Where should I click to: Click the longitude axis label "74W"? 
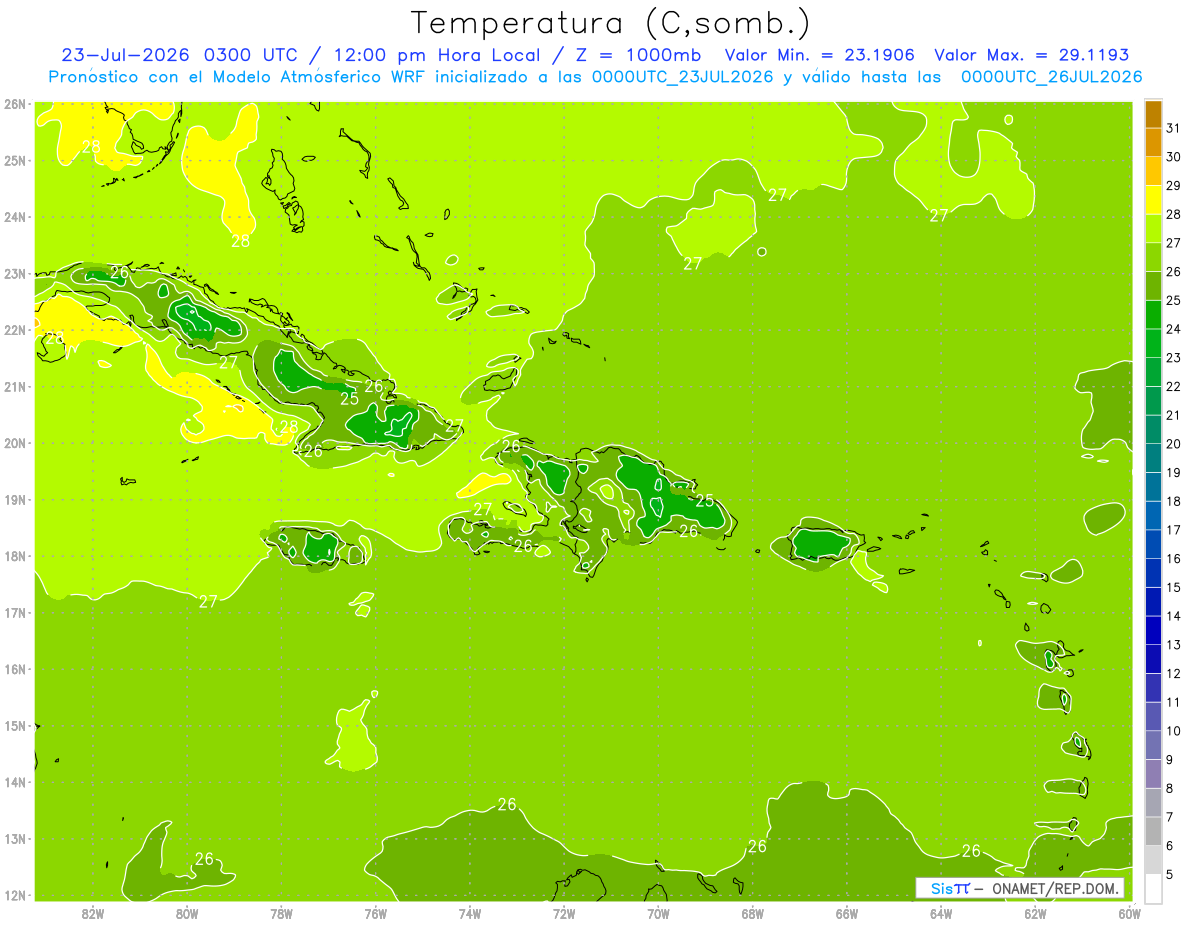(x=470, y=913)
